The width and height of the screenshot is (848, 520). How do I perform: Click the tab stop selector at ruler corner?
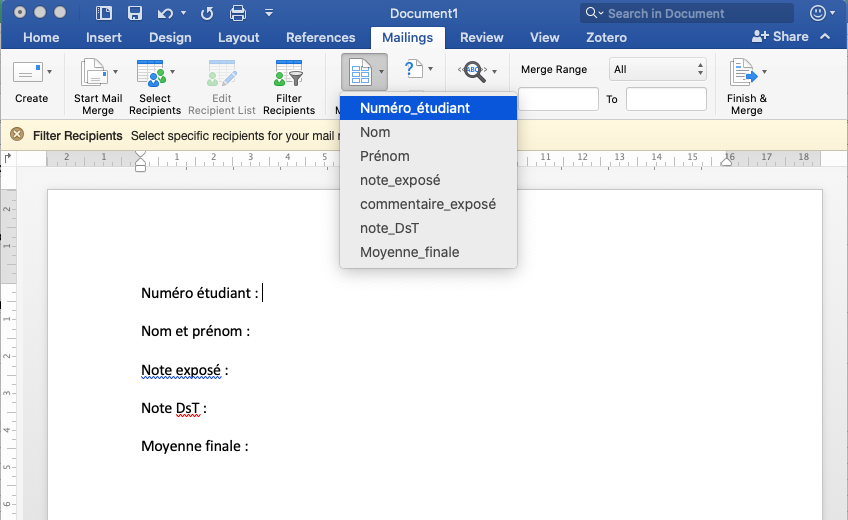[8, 158]
